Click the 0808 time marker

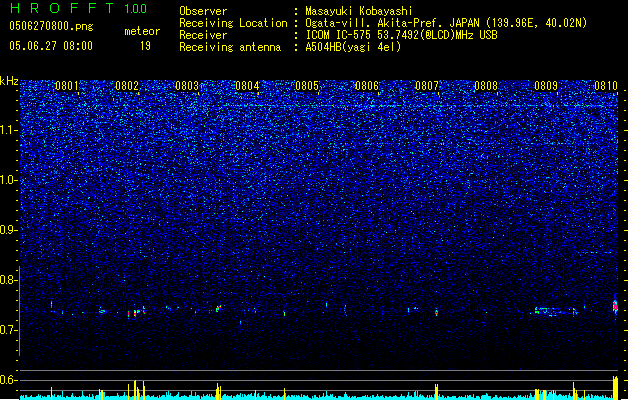pos(486,86)
